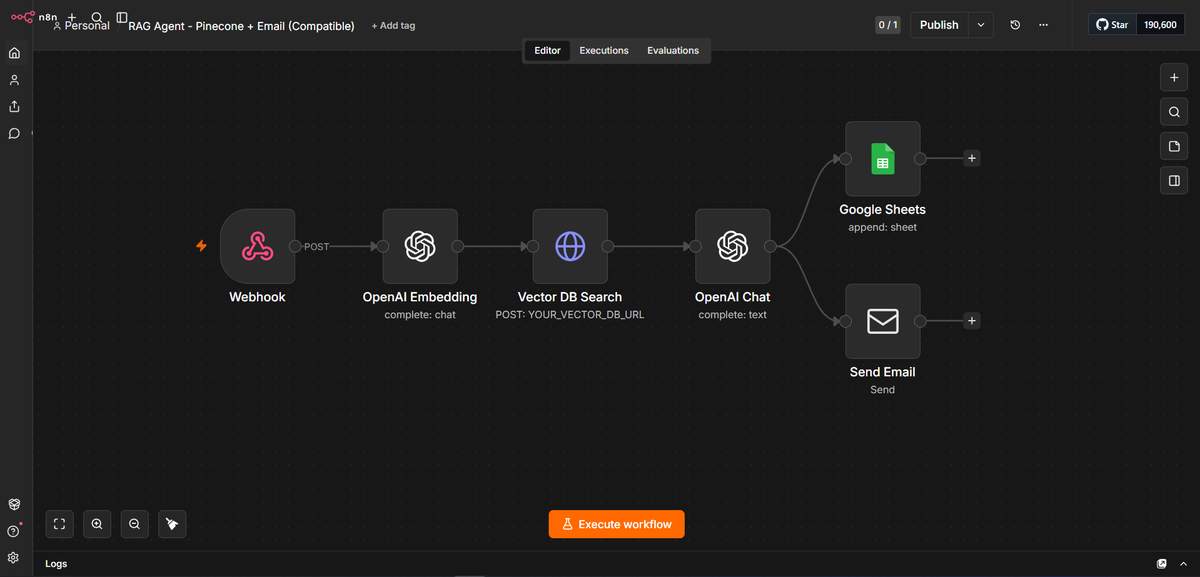
Task: Click the plus connector after Google Sheets
Action: (971, 158)
